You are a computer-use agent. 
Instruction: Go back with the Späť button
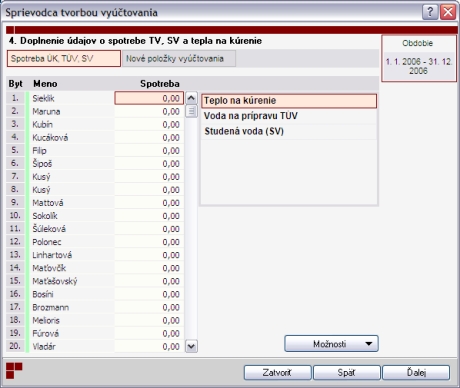point(347,373)
